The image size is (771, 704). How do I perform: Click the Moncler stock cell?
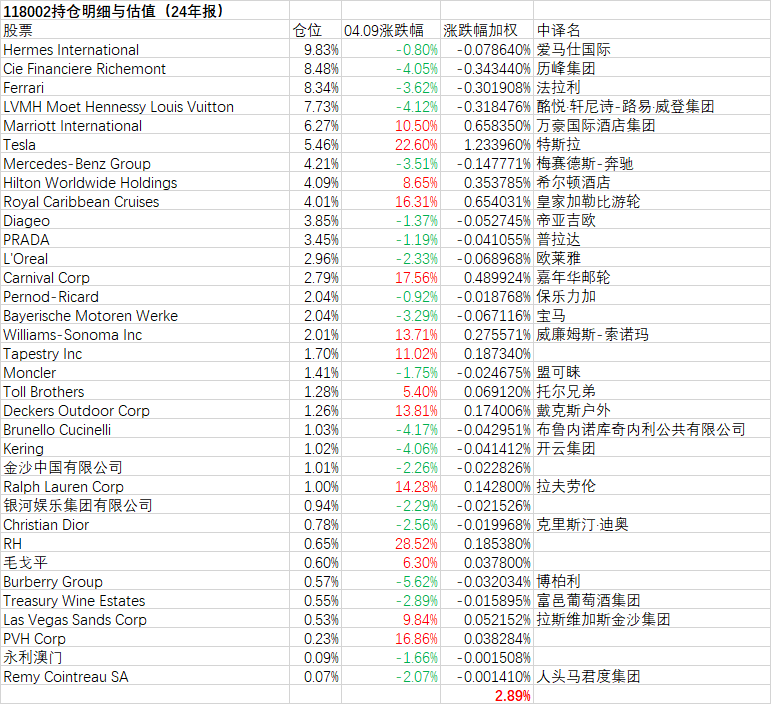145,372
